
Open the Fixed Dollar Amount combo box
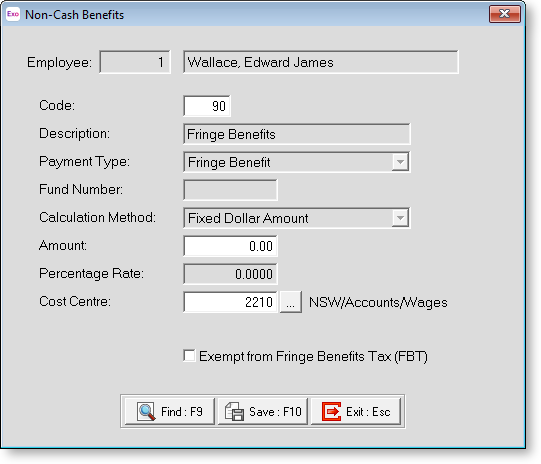coord(297,218)
